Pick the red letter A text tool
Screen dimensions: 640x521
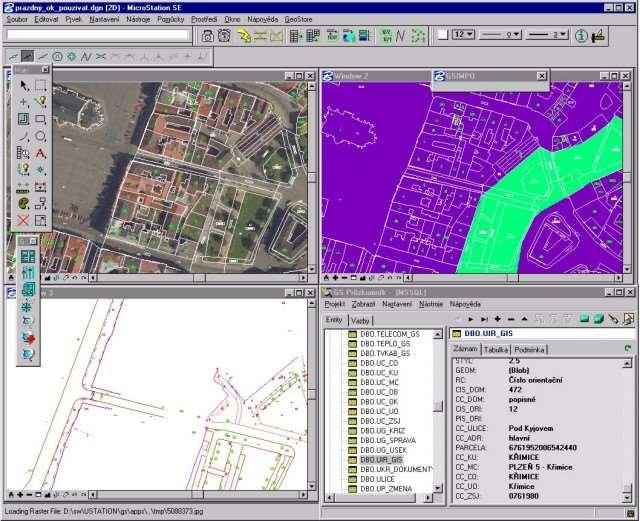[x=40, y=154]
